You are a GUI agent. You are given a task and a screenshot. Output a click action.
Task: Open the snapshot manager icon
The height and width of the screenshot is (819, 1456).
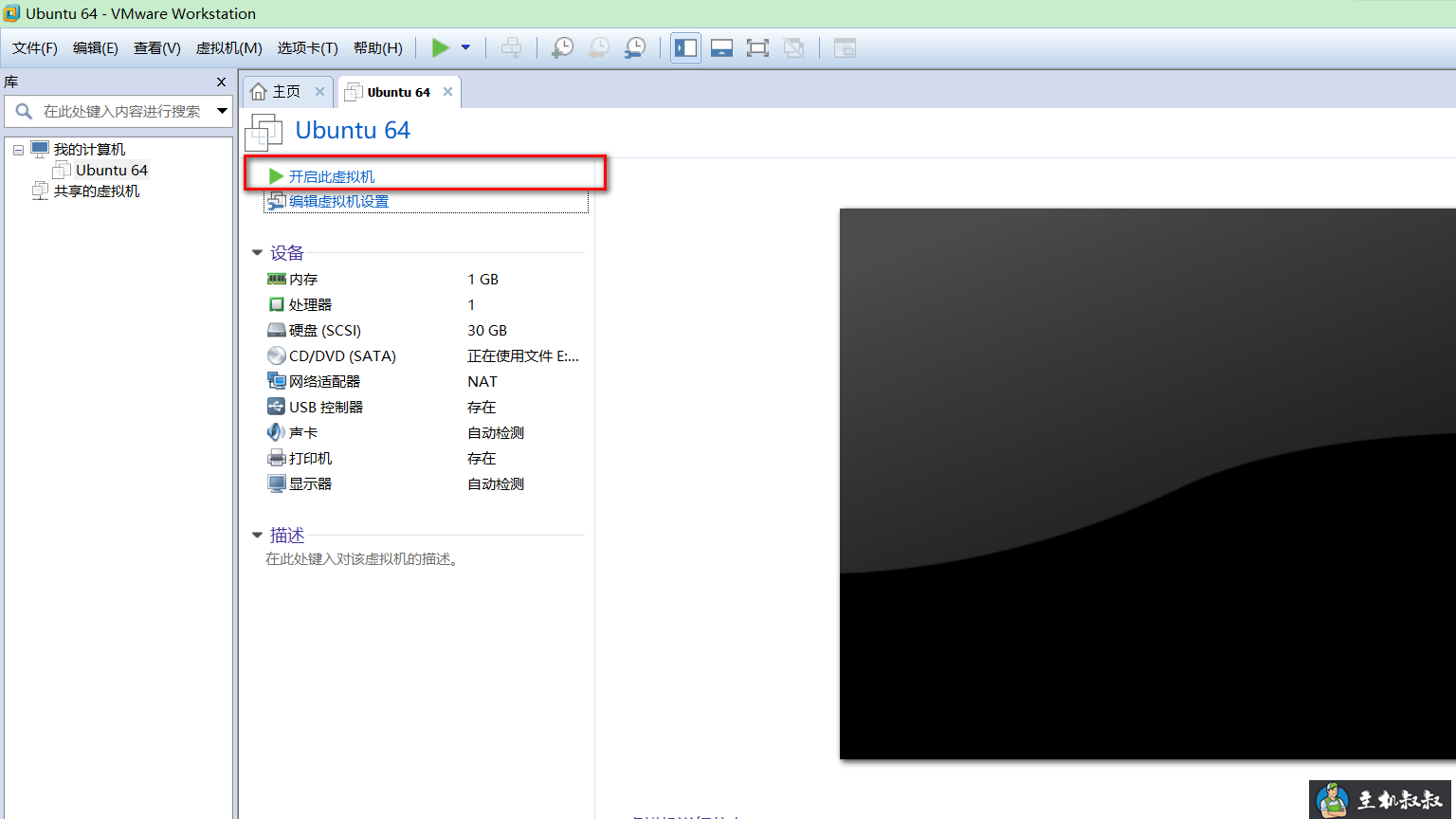pyautogui.click(x=634, y=47)
